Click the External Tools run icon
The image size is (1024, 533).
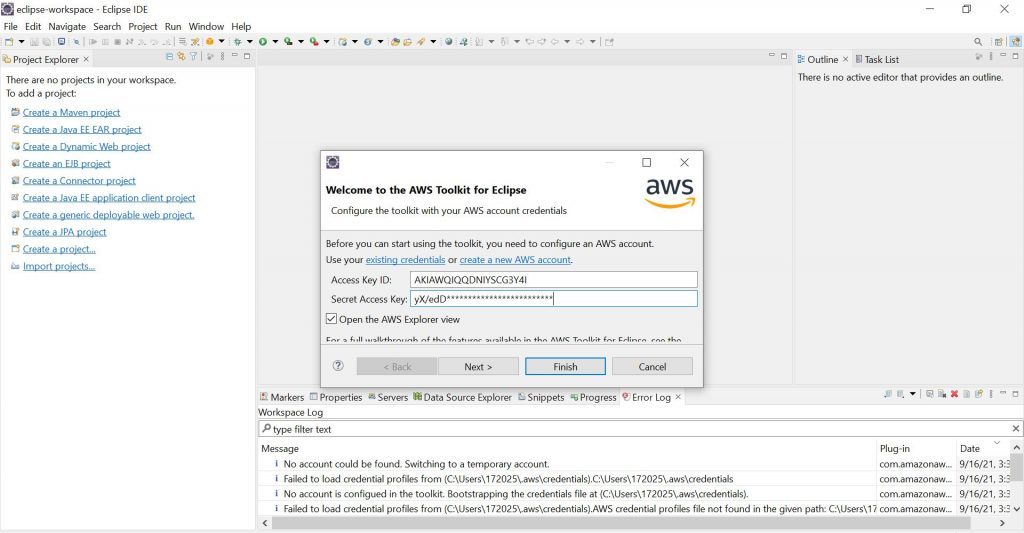(314, 41)
